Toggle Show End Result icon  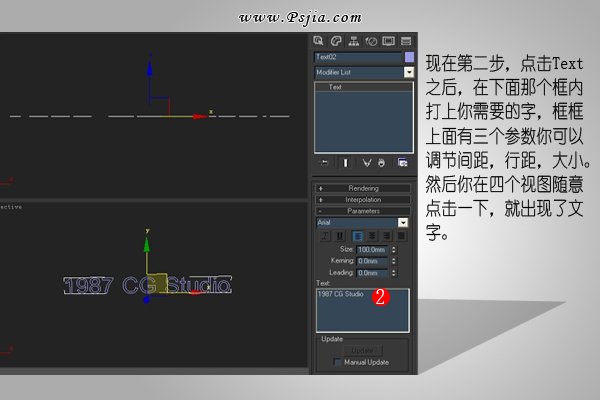tap(346, 162)
